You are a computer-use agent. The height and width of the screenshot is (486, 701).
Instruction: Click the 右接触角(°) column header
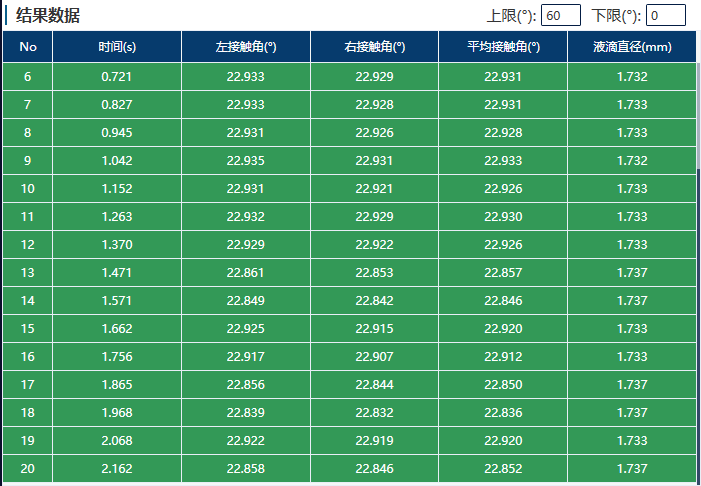[x=374, y=47]
